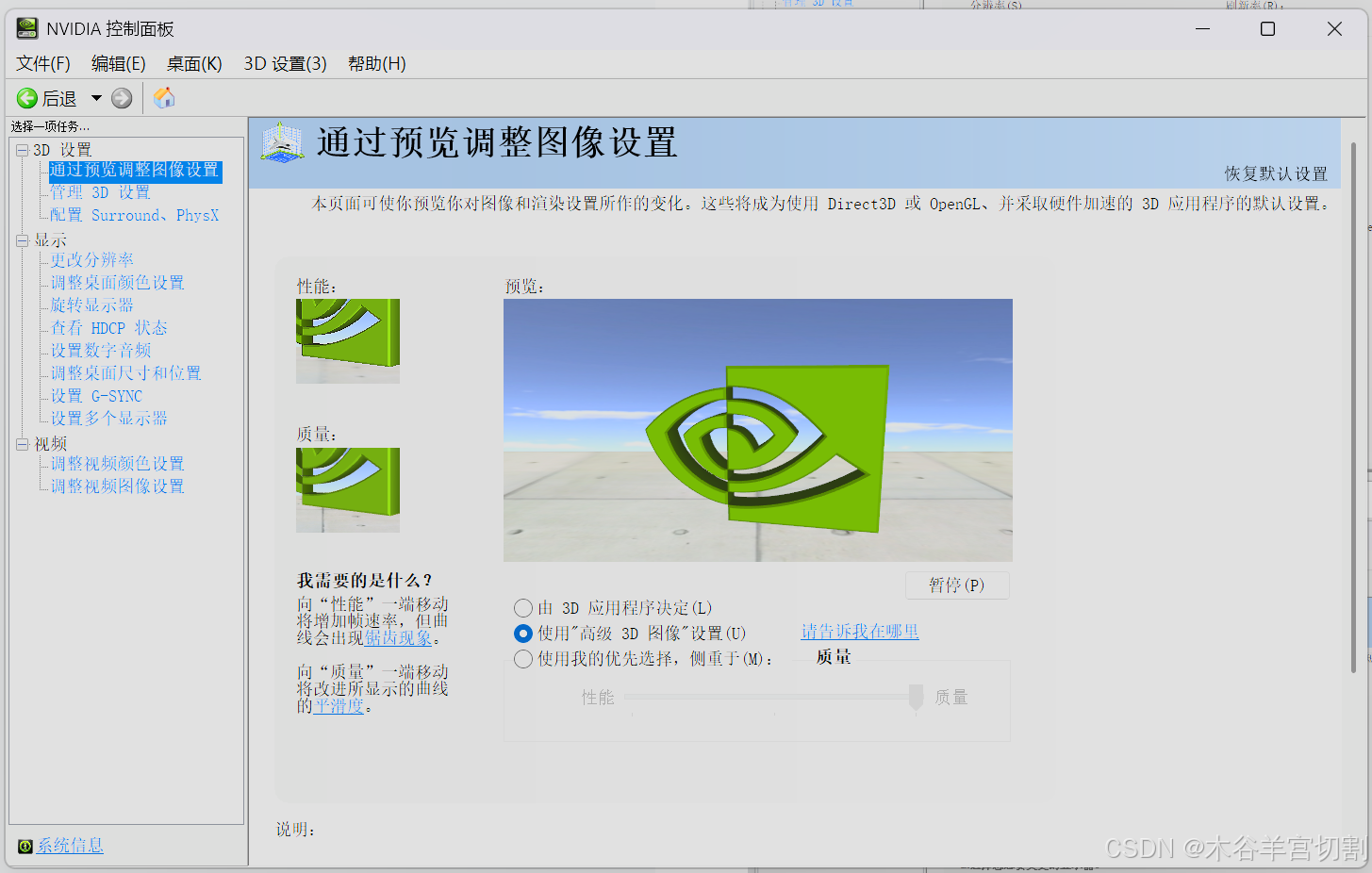Click the 说明: label at the bottom
Image resolution: width=1372 pixels, height=873 pixels.
pos(295,830)
